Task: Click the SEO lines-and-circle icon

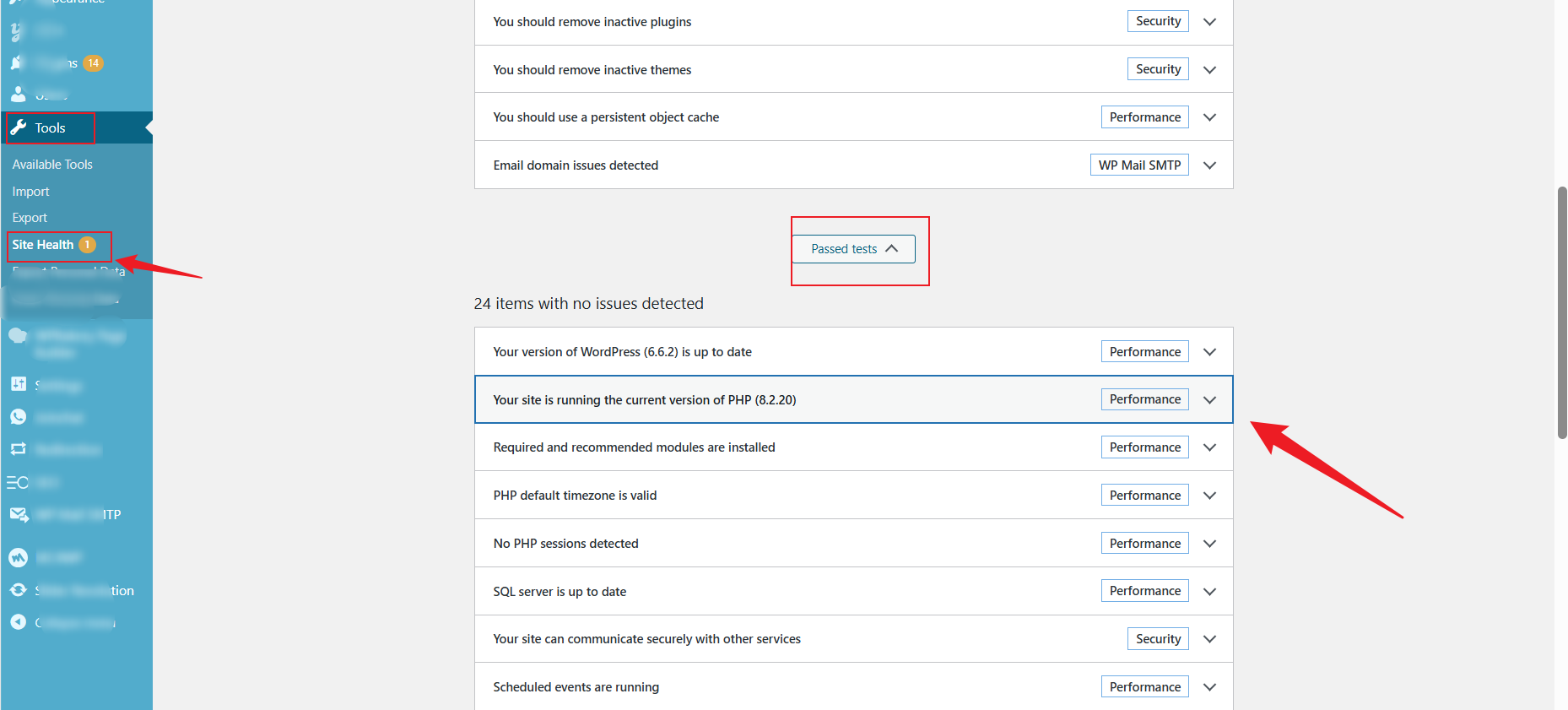Action: pos(18,482)
